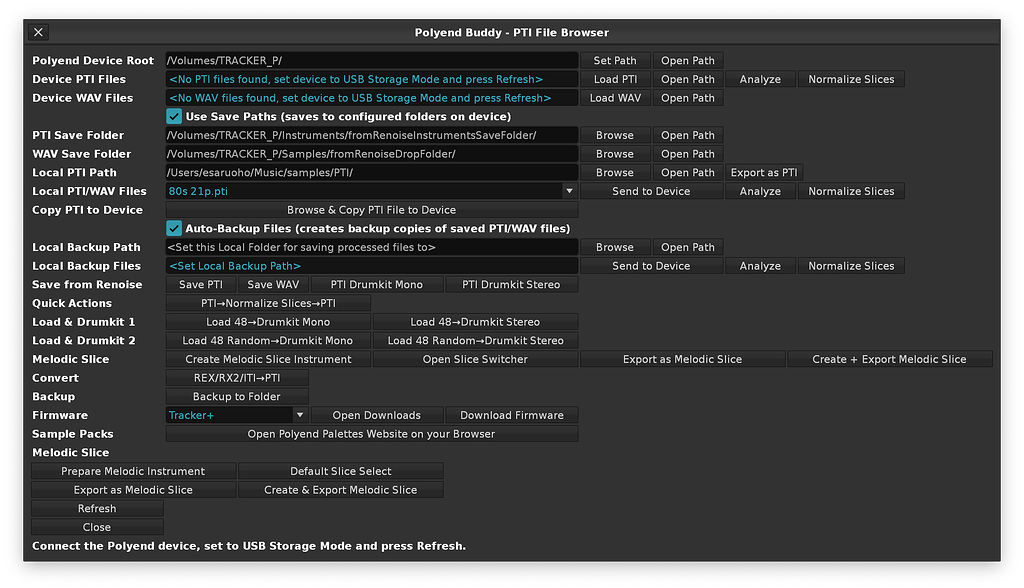Convert REX/RX2/ITI to PTI
Screen dimensions: 1024x588
(x=237, y=377)
